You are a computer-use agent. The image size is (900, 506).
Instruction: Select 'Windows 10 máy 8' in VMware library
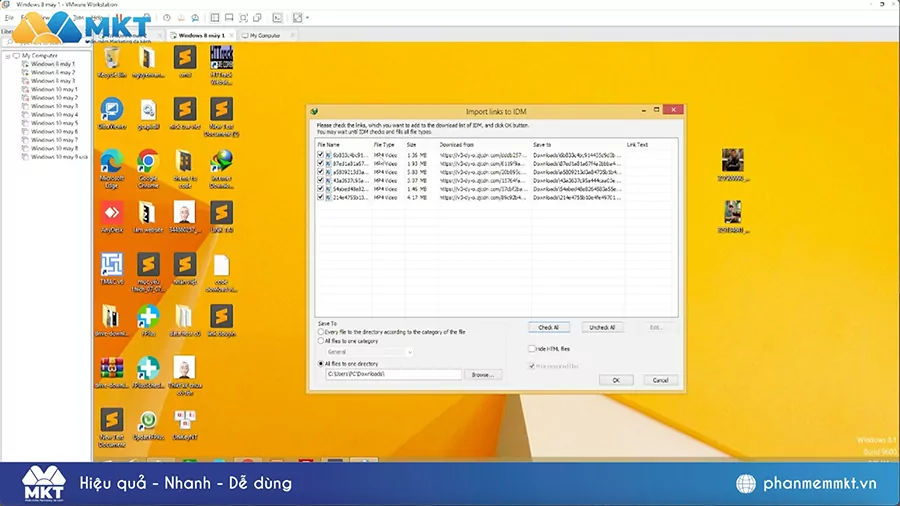(x=55, y=148)
